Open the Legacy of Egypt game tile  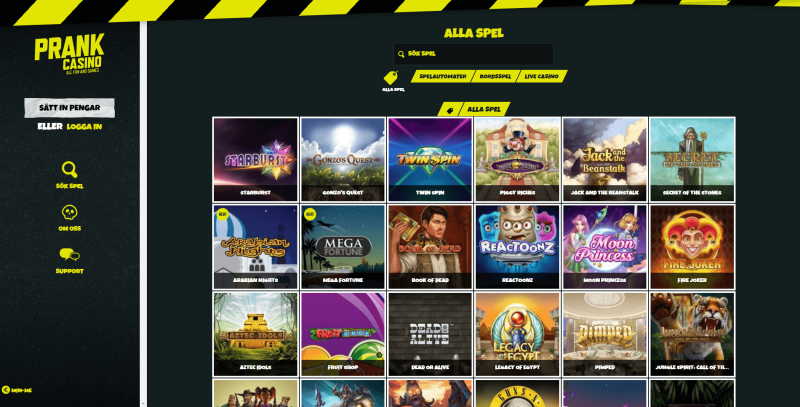[517, 334]
